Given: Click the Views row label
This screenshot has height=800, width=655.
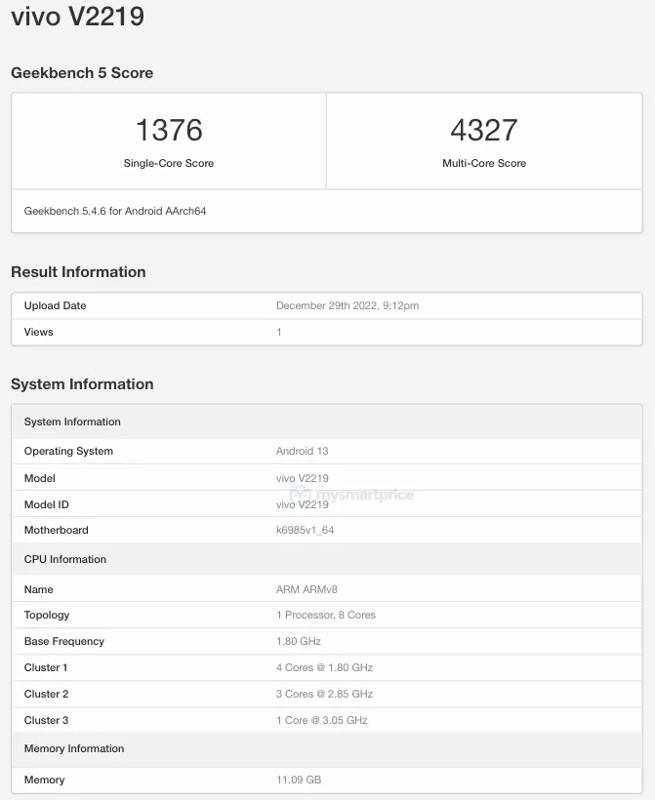Looking at the screenshot, I should 39,332.
